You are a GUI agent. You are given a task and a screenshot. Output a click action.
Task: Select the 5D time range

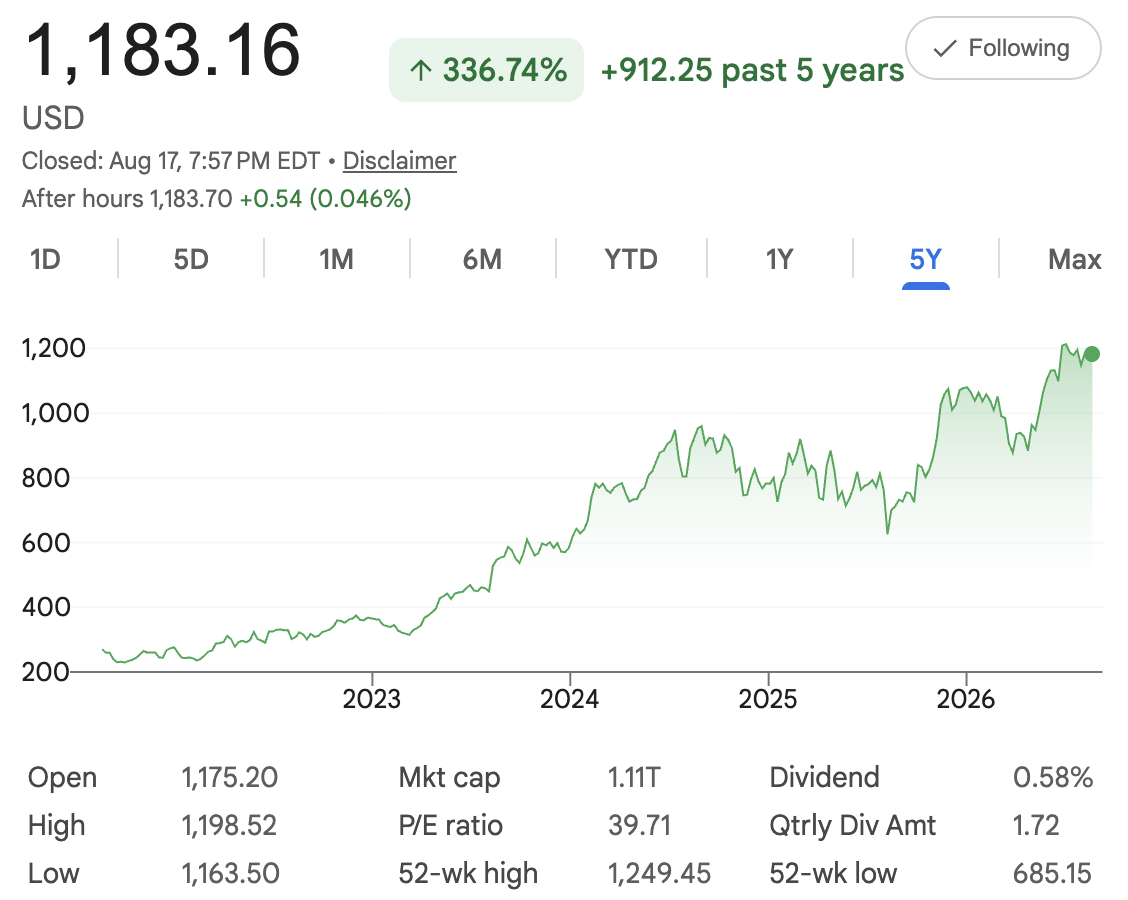coord(191,259)
